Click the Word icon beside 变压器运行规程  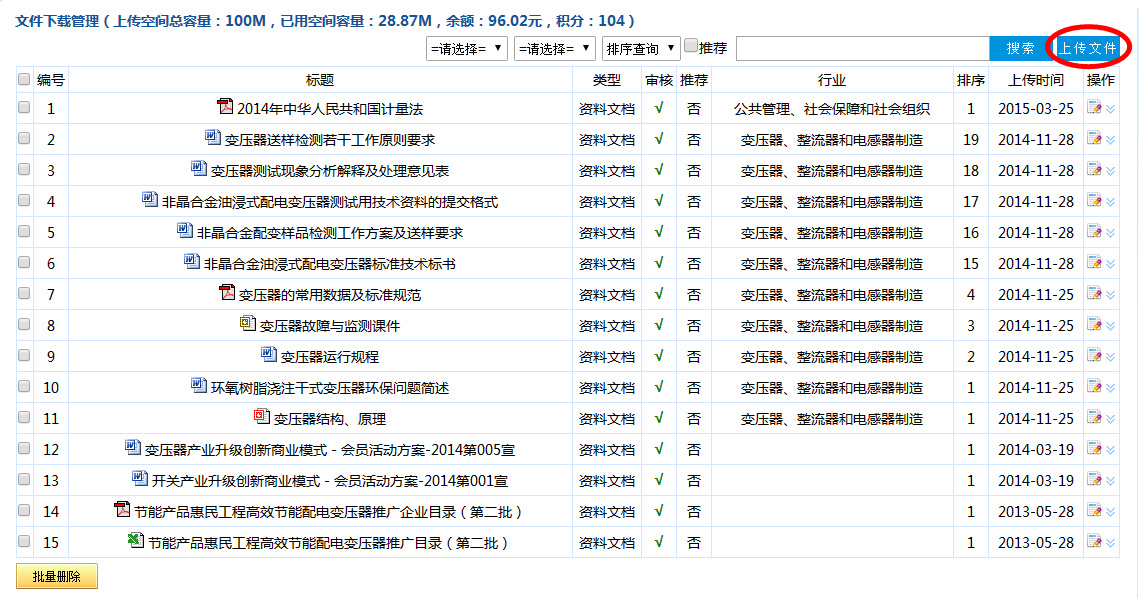coord(268,355)
